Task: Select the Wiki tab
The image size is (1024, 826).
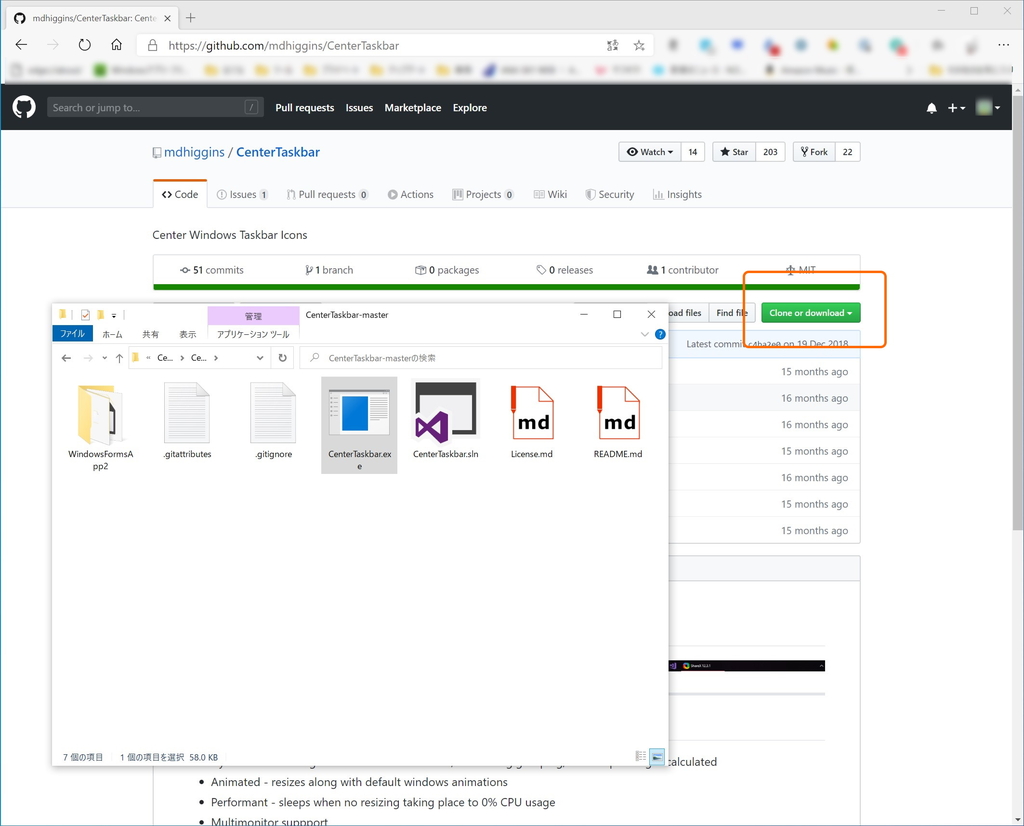Action: tap(551, 195)
